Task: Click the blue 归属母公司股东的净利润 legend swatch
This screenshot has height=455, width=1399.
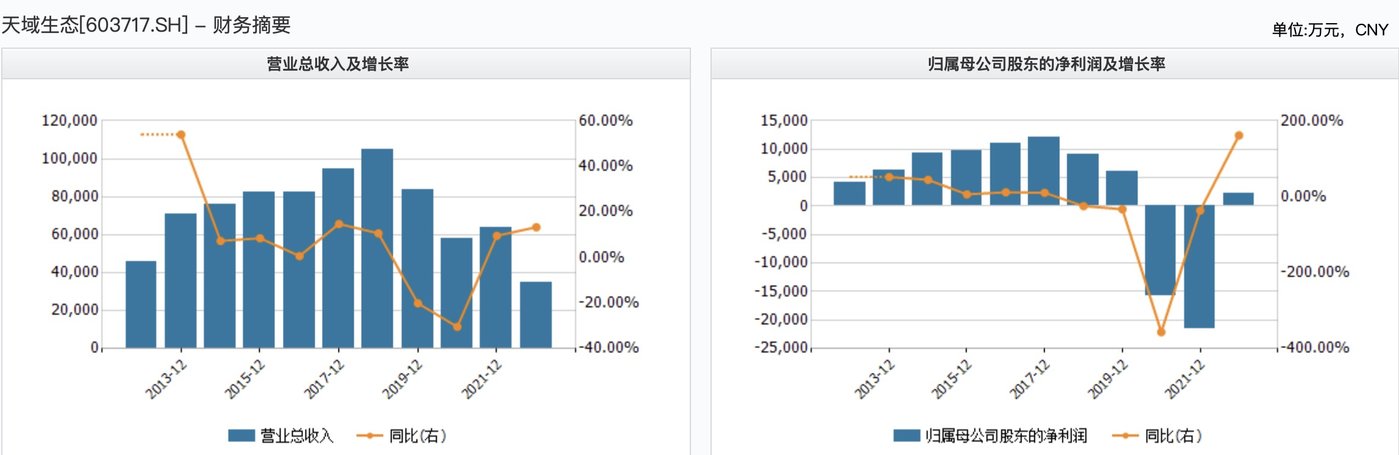Action: 907,436
